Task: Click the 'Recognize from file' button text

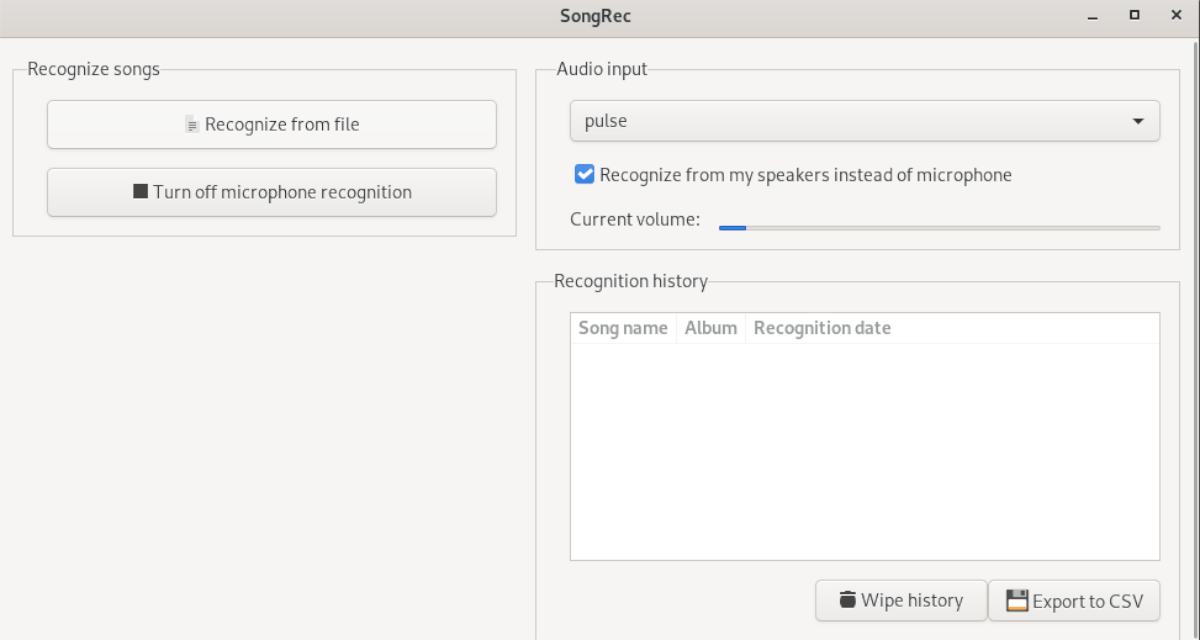Action: (282, 125)
